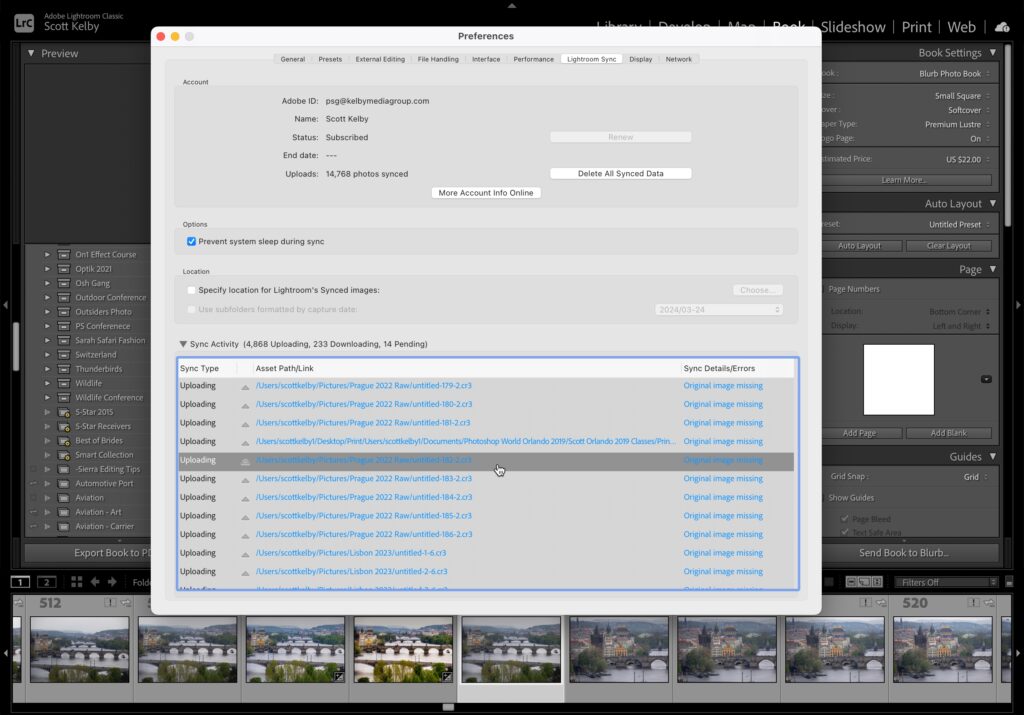The image size is (1024, 715).
Task: Click the Delete All Synced Data button
Action: click(620, 173)
